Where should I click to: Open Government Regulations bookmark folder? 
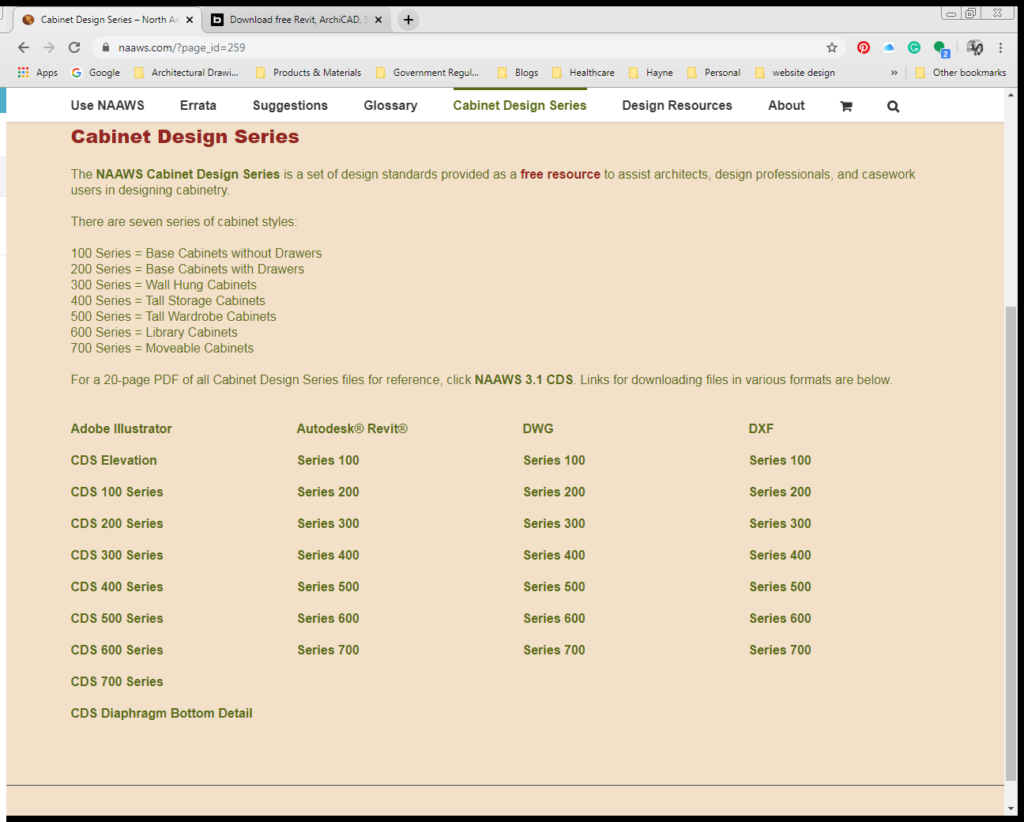click(428, 72)
